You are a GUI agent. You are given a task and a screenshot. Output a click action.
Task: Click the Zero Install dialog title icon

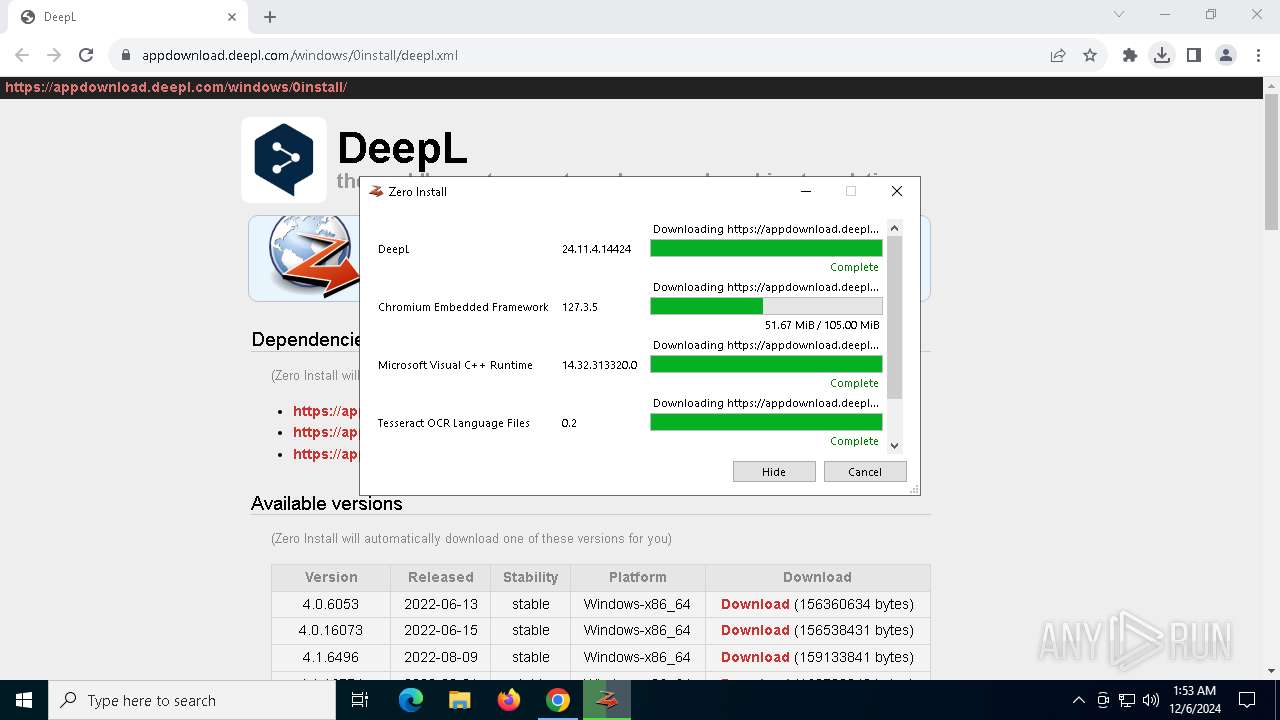coord(376,191)
